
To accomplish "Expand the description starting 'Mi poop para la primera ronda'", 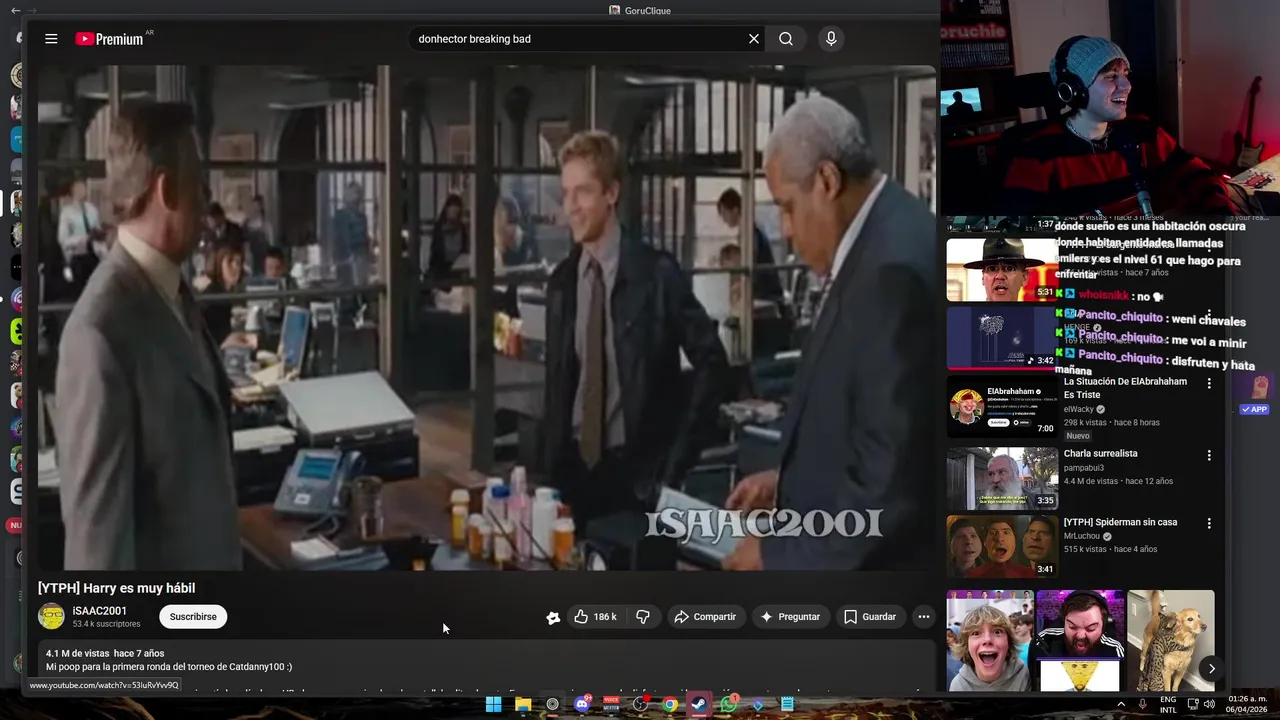I will click(x=169, y=667).
